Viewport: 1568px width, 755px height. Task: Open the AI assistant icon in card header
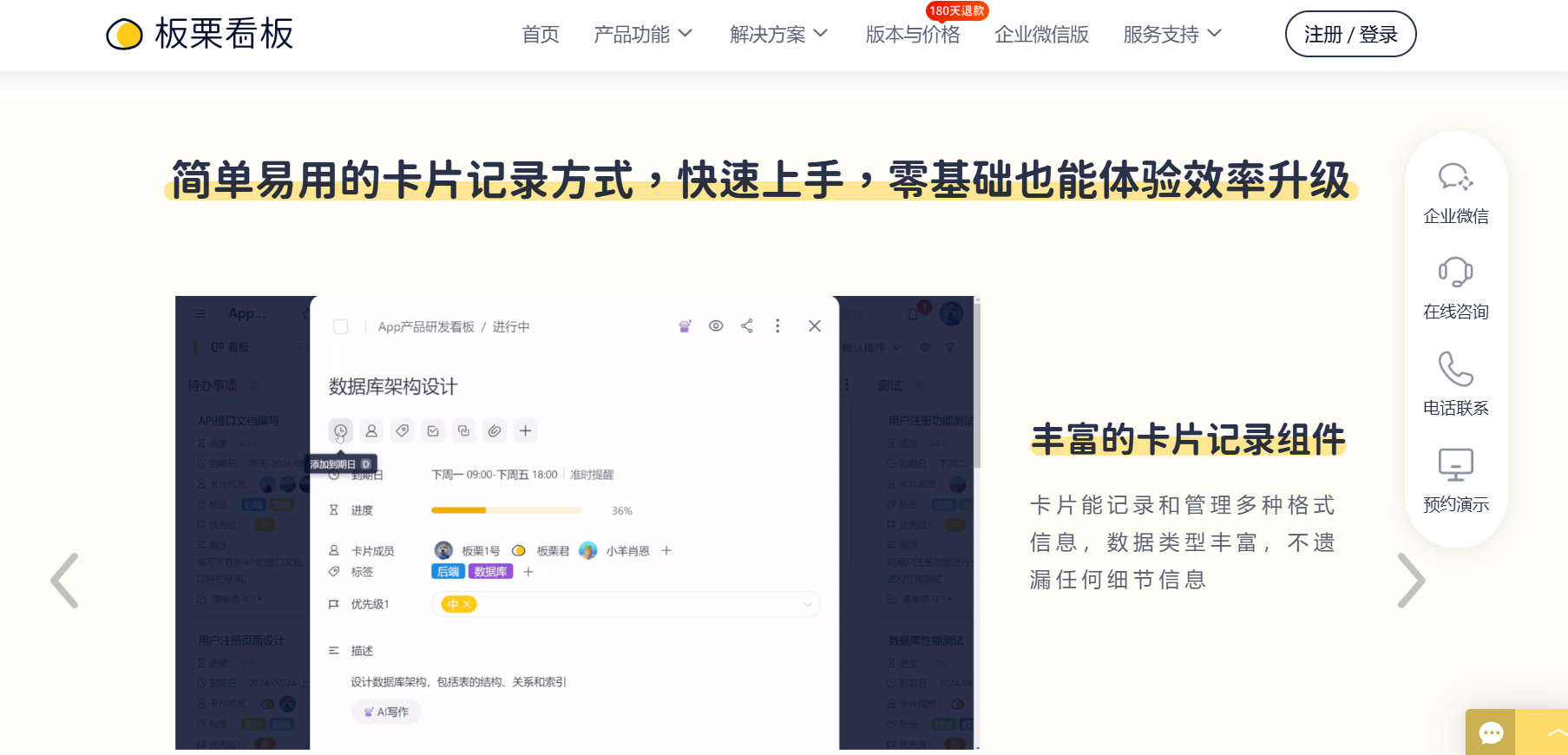click(x=685, y=326)
